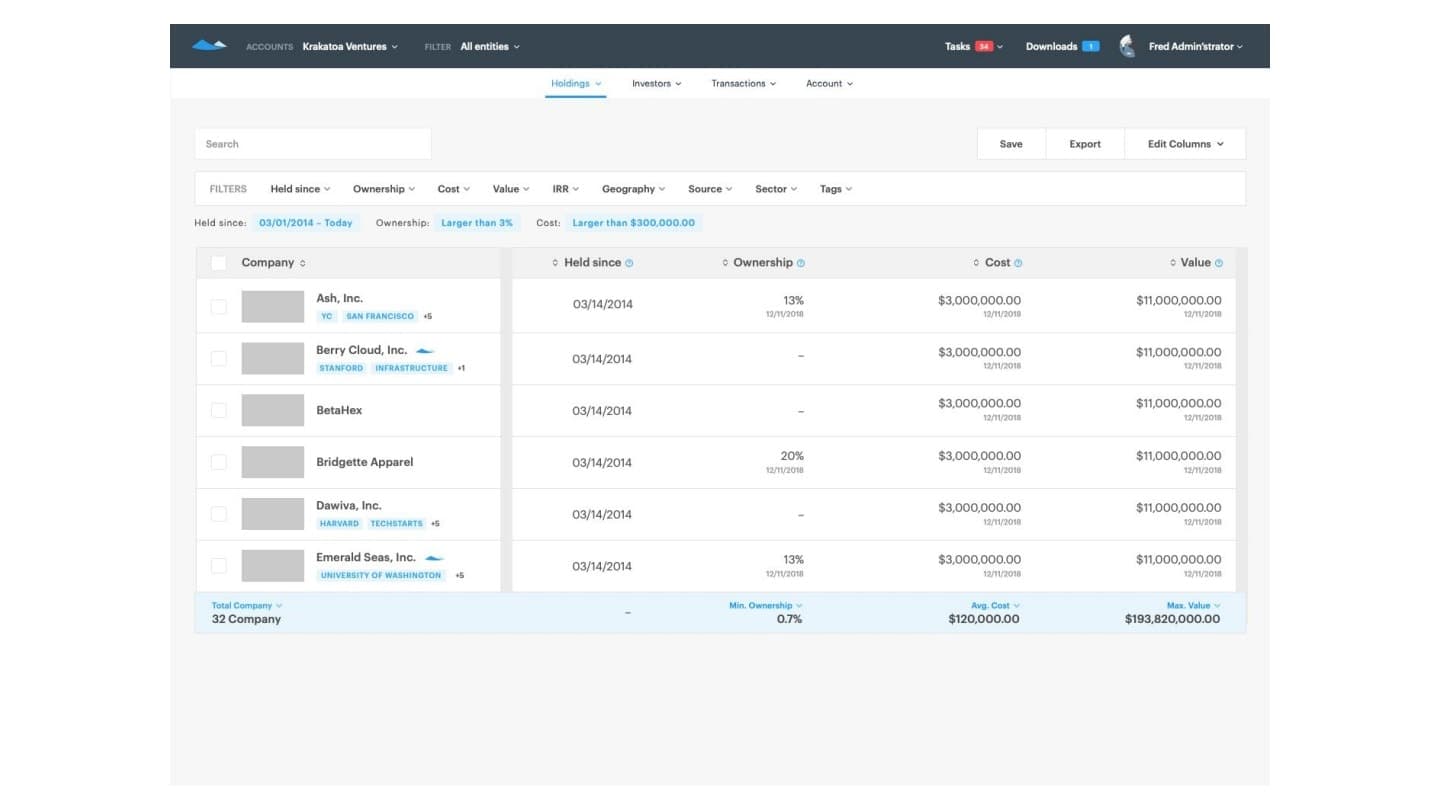1440x810 pixels.
Task: Sort table by Company column
Action: tap(303, 263)
